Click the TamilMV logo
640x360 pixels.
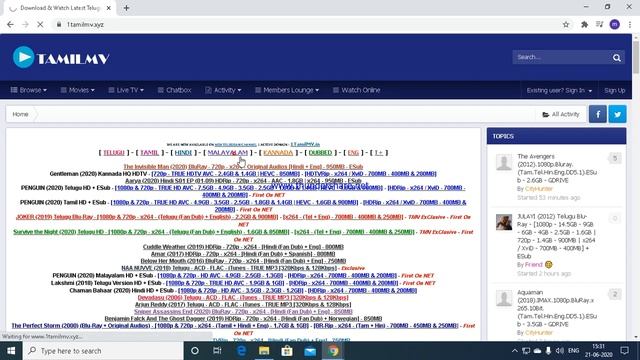click(61, 58)
